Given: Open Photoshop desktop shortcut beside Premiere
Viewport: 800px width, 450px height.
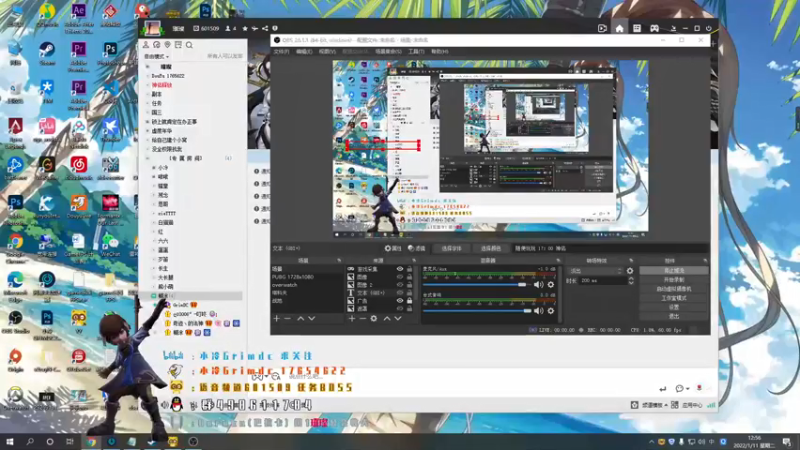Looking at the screenshot, I should tap(110, 54).
